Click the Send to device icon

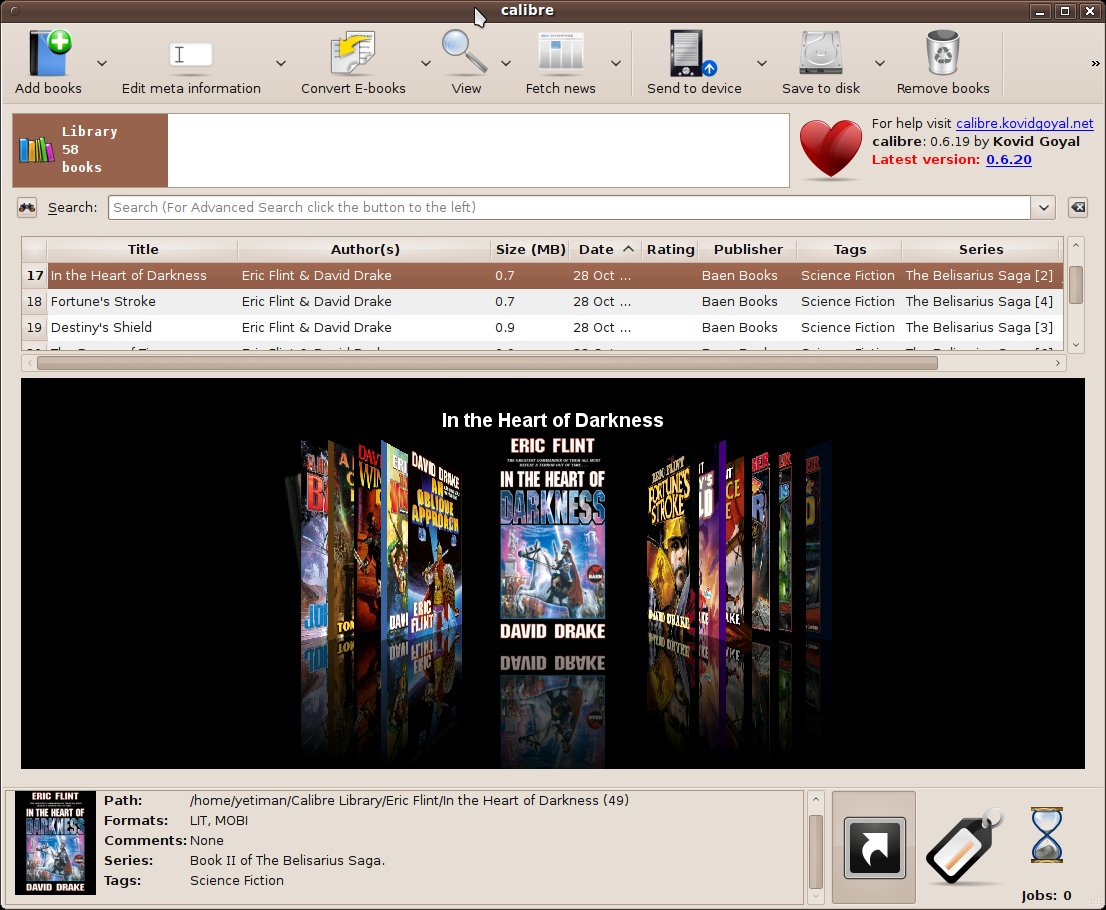point(694,54)
